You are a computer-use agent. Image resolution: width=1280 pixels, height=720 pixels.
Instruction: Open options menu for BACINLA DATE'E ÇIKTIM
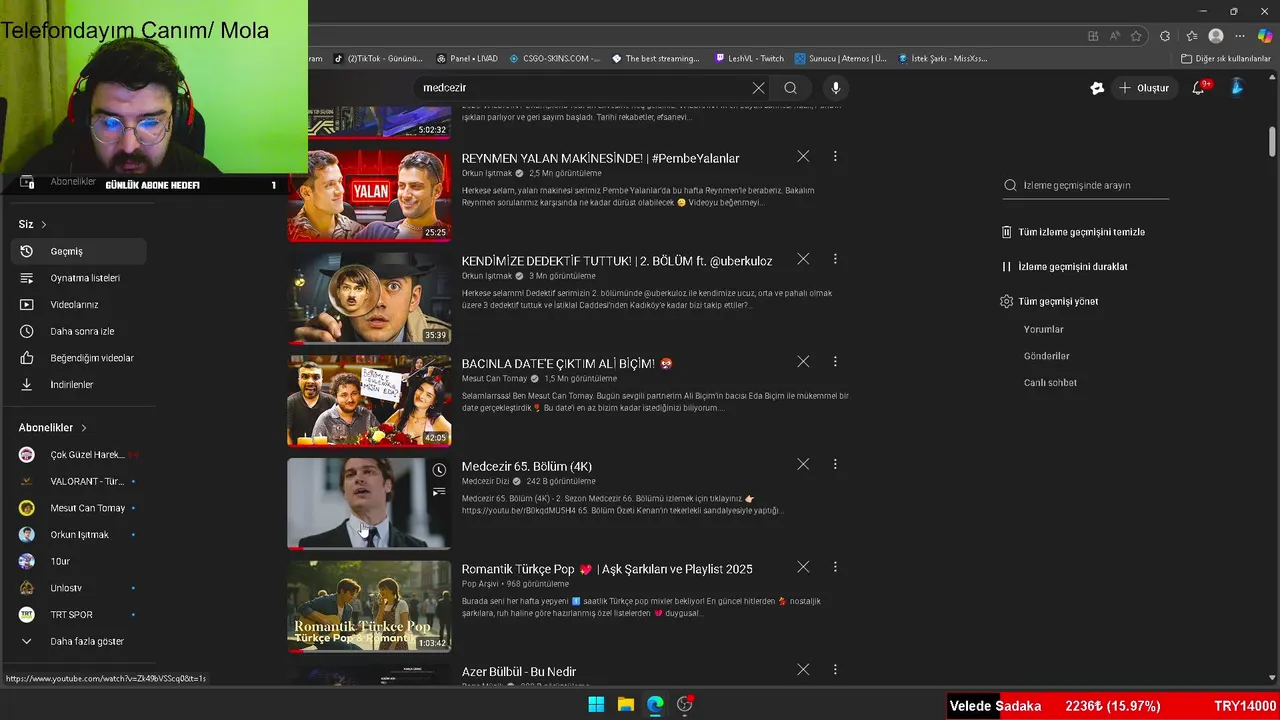point(835,361)
